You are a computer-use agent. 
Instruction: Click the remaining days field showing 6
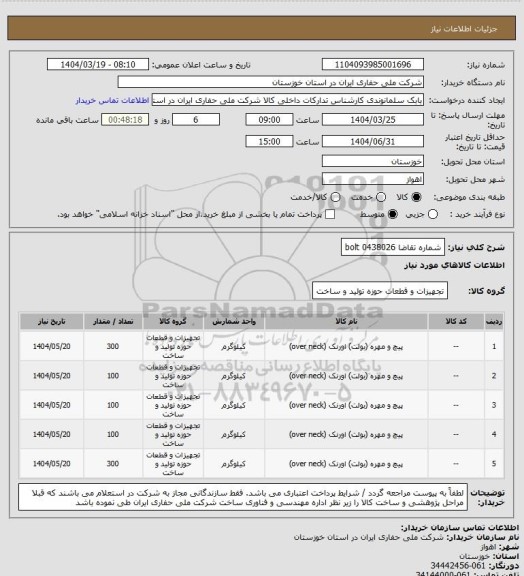(x=196, y=120)
